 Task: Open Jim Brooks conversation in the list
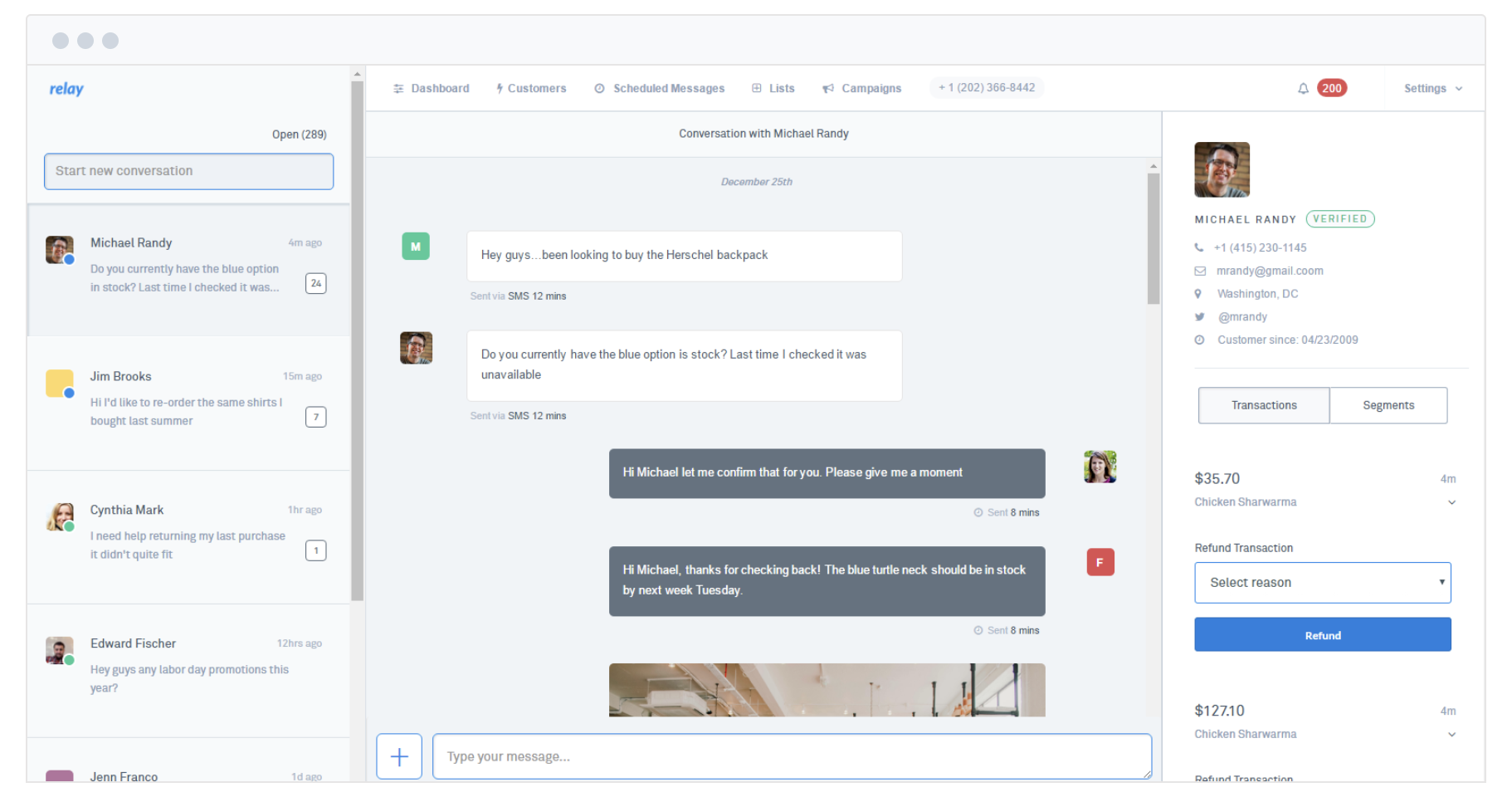pos(189,403)
